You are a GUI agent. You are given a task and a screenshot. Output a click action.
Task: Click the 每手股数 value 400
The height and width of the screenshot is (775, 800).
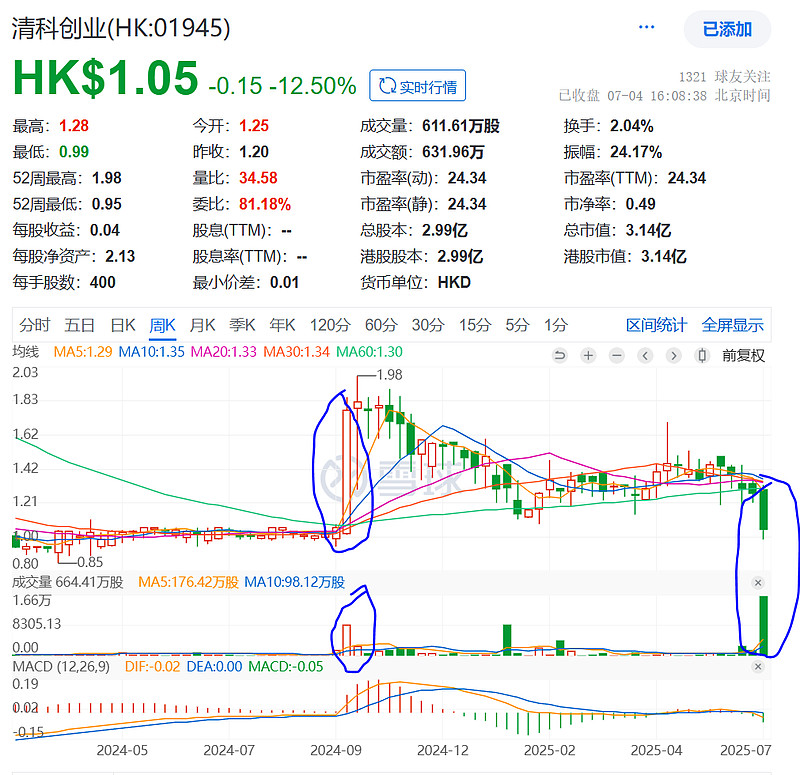click(103, 282)
